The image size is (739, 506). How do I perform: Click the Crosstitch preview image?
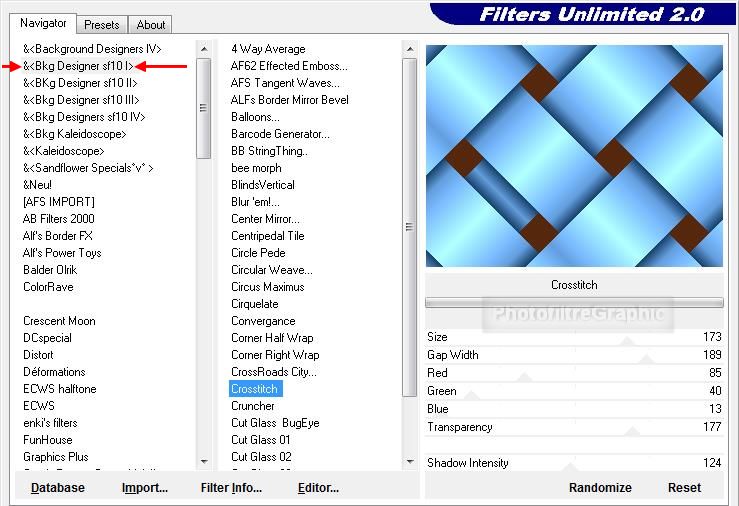pos(574,155)
